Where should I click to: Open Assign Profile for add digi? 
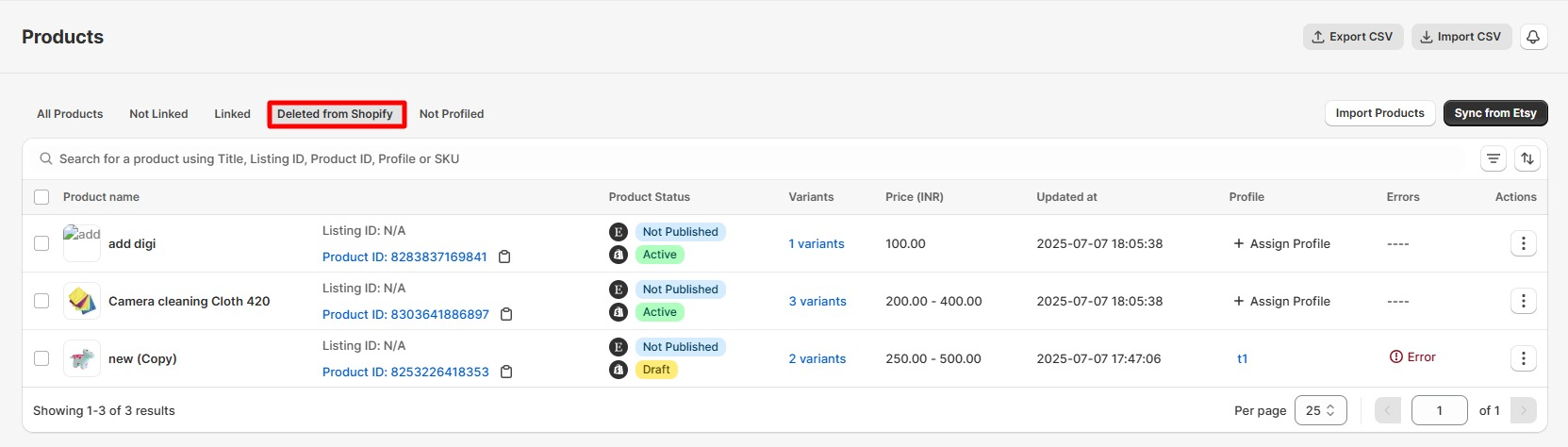point(1281,243)
